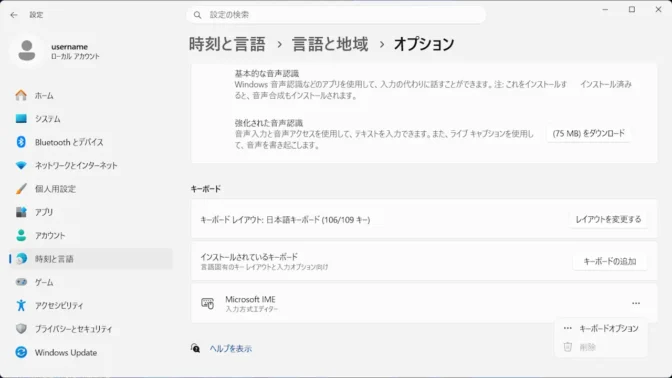Click the 入力方式エディター subtitle
Screen dimensions: 672x378
[x=252, y=309]
